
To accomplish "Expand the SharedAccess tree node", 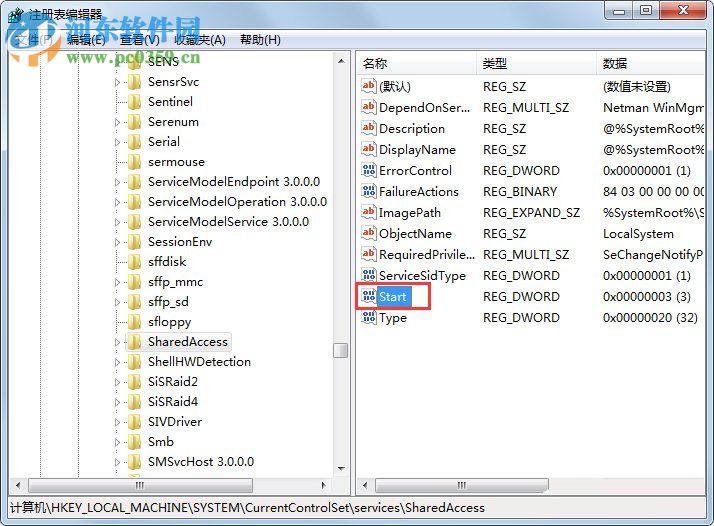I will tap(117, 342).
